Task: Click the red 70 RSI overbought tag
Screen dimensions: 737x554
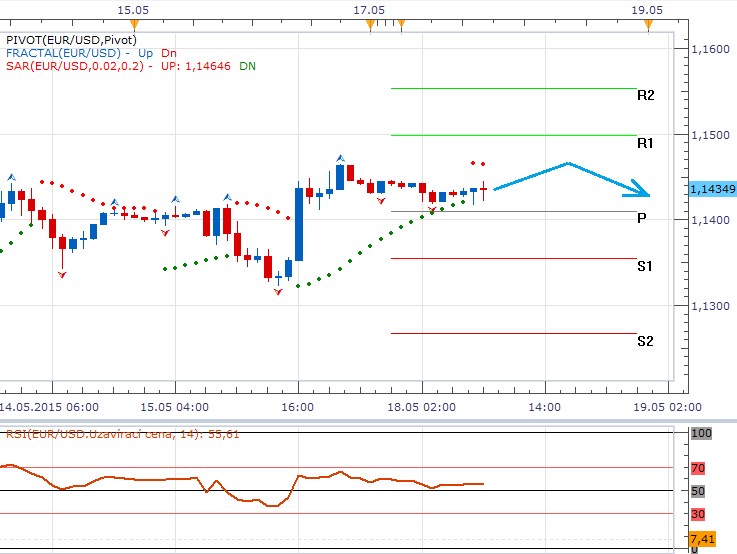Action: [698, 468]
